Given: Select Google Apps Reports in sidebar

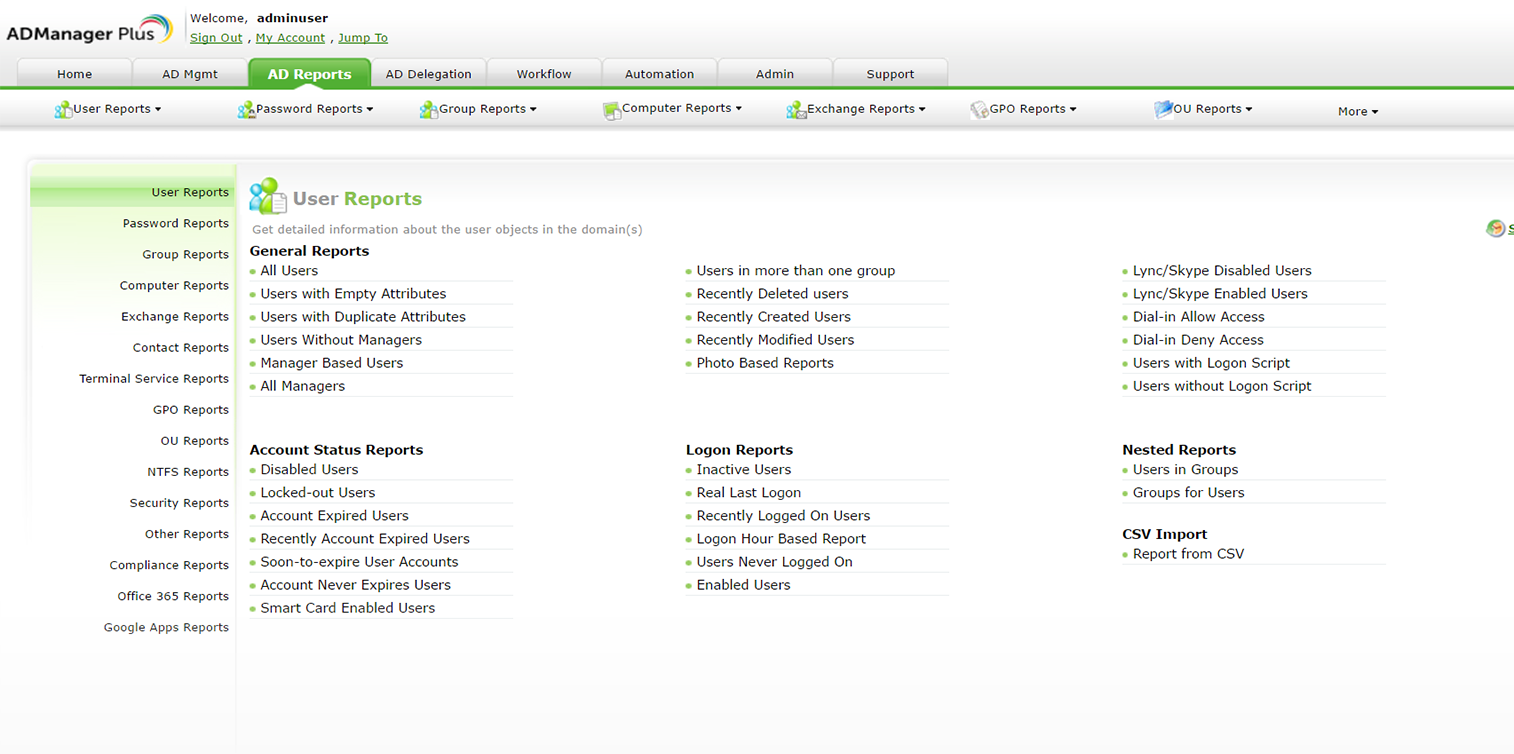Looking at the screenshot, I should coord(166,628).
